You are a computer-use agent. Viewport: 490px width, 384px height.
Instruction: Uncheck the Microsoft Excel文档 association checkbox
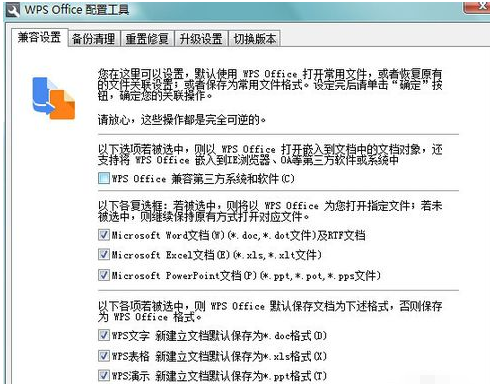coord(104,255)
